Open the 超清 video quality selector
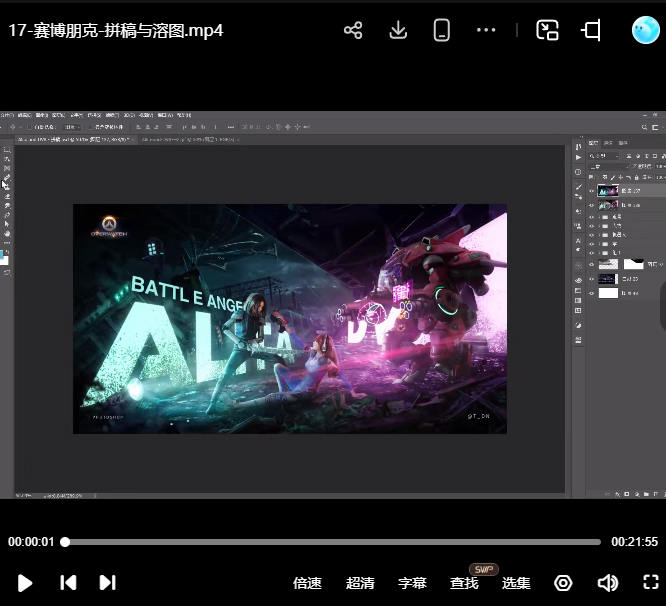The height and width of the screenshot is (606, 666). coord(360,583)
